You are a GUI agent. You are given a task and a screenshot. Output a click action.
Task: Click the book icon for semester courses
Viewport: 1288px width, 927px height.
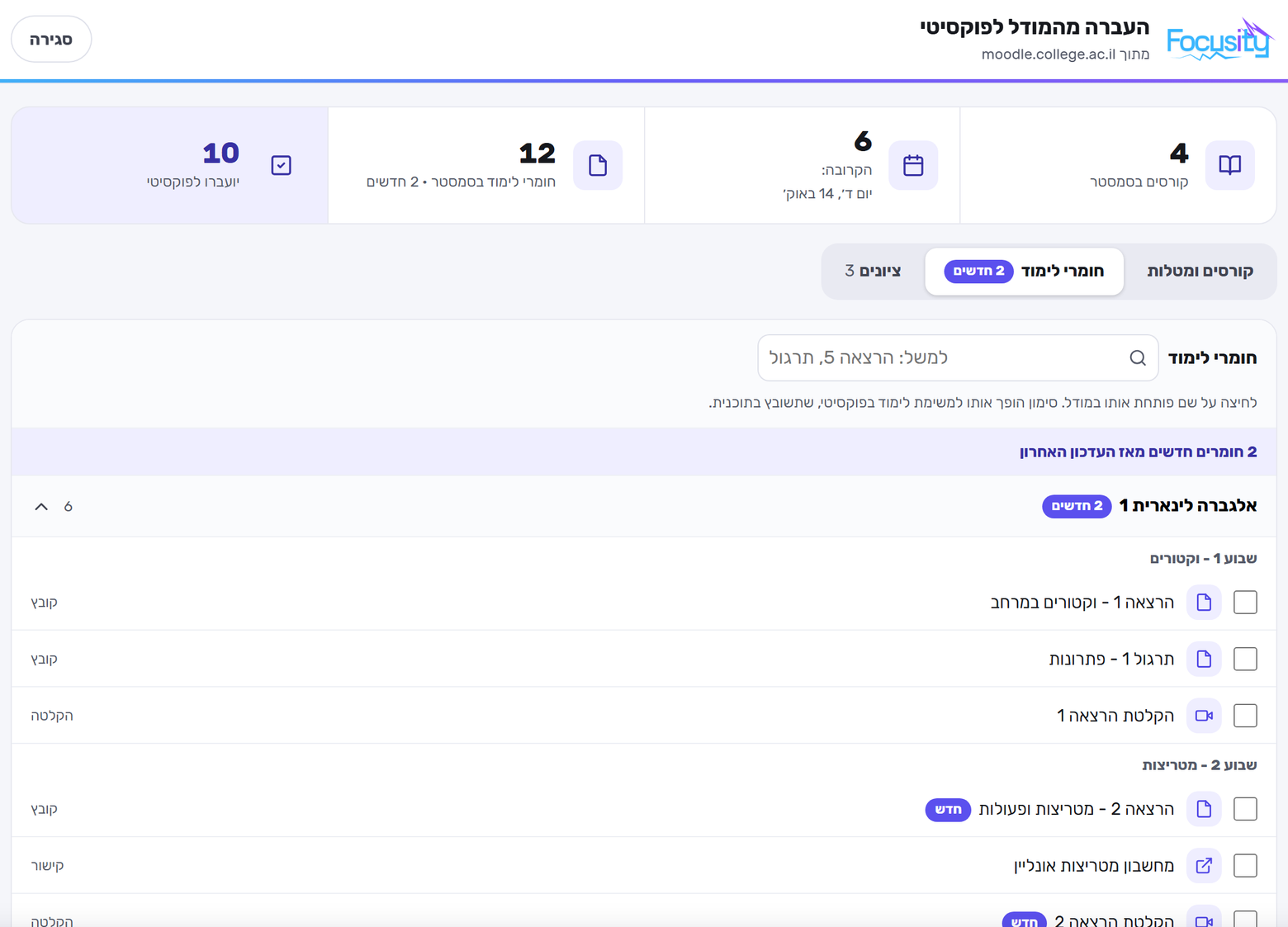pos(1229,165)
